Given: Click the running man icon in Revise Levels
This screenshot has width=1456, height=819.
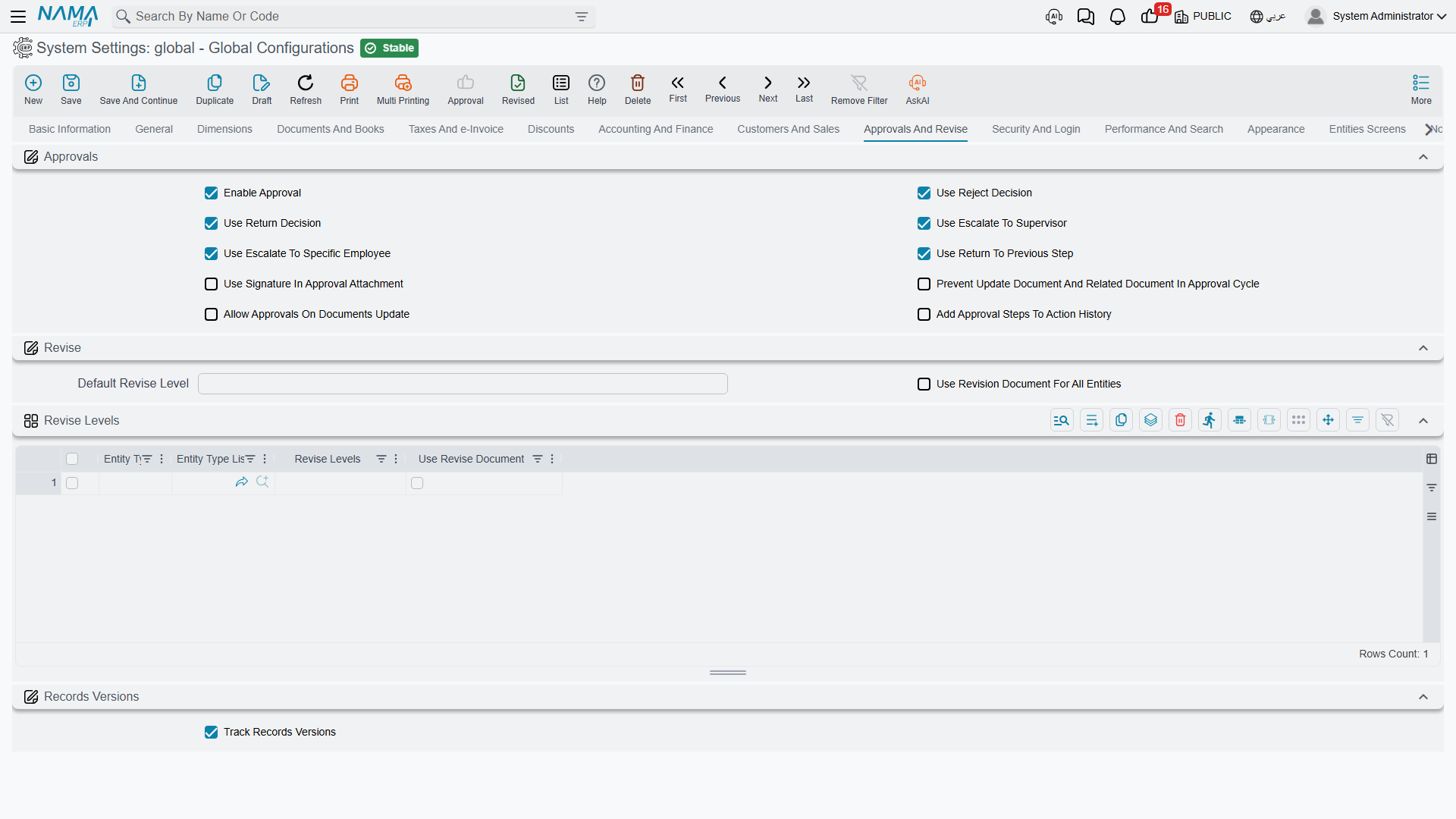Looking at the screenshot, I should [1210, 420].
